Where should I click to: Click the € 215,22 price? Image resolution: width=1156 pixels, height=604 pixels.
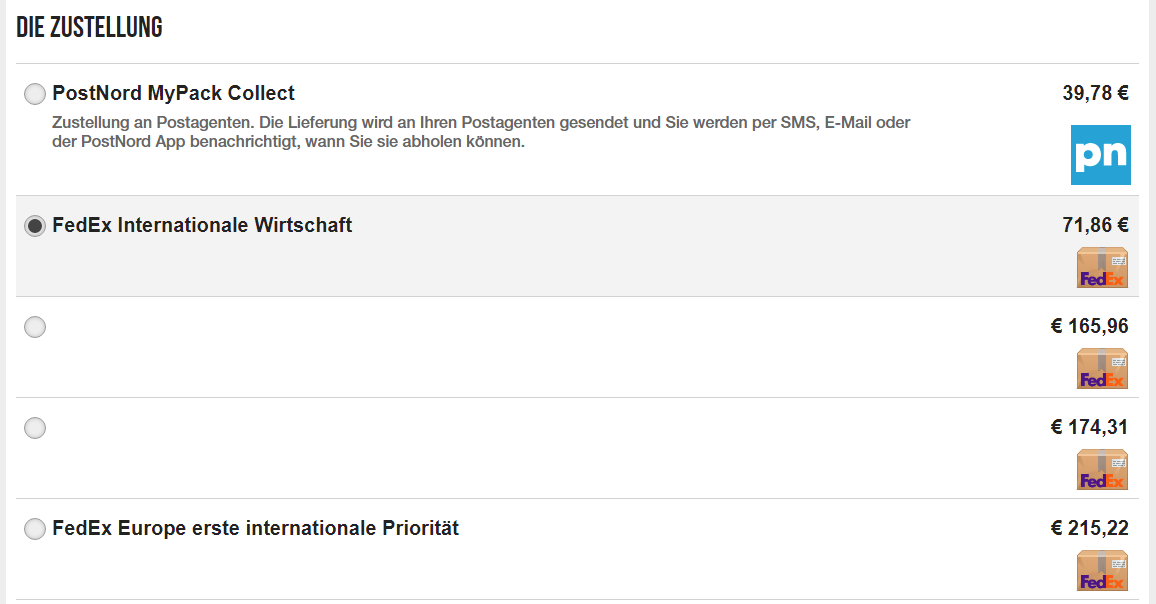(1090, 528)
